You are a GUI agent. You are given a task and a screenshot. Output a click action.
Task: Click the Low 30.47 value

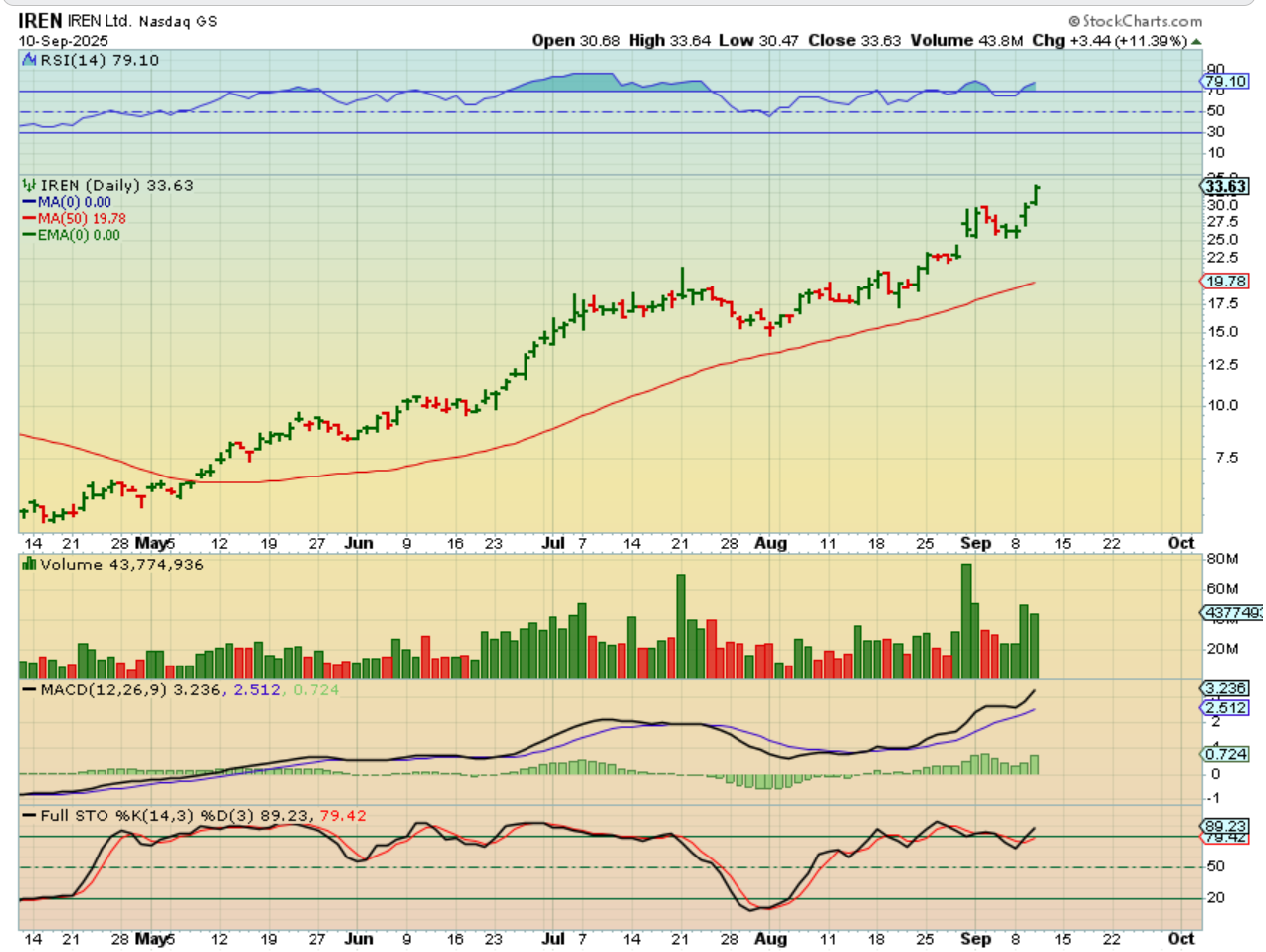coord(758,41)
